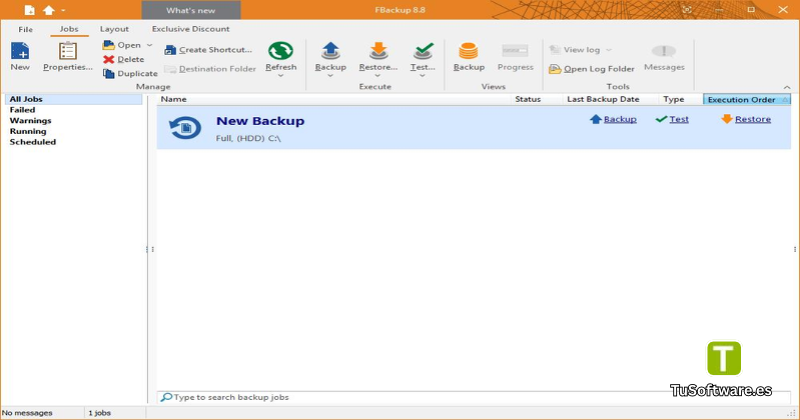The image size is (800, 420).
Task: Click the Destination Folder button
Action: point(210,69)
